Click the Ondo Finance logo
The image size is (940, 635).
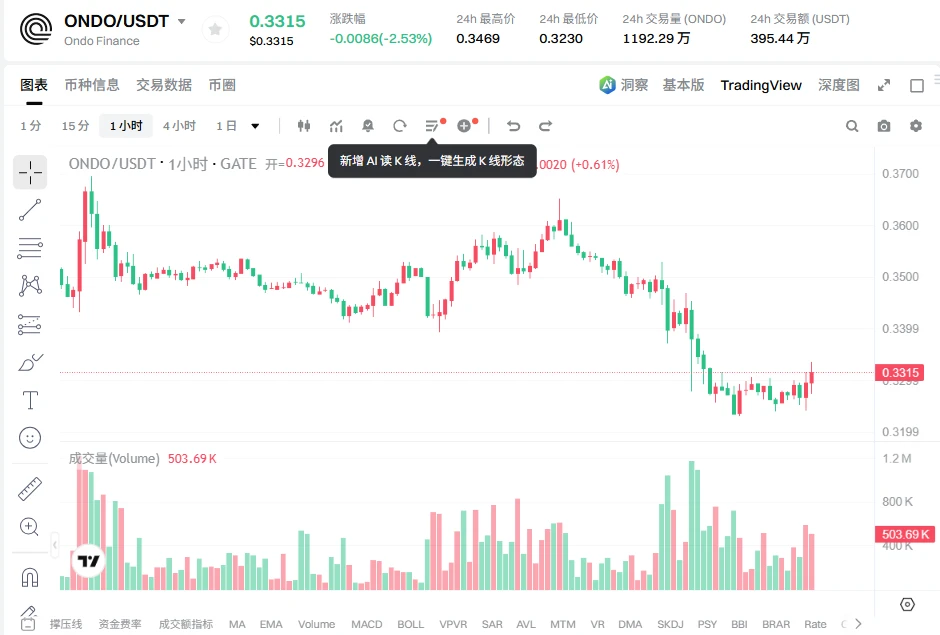(x=36, y=29)
